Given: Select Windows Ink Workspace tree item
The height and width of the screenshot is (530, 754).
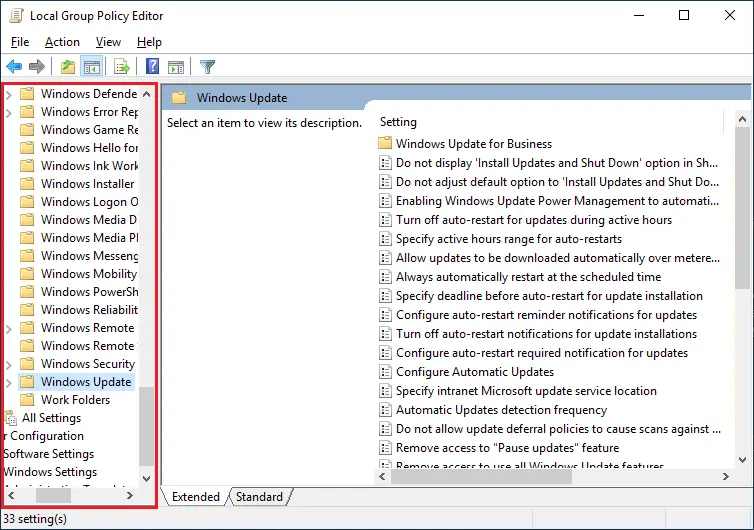Looking at the screenshot, I should coord(89,165).
